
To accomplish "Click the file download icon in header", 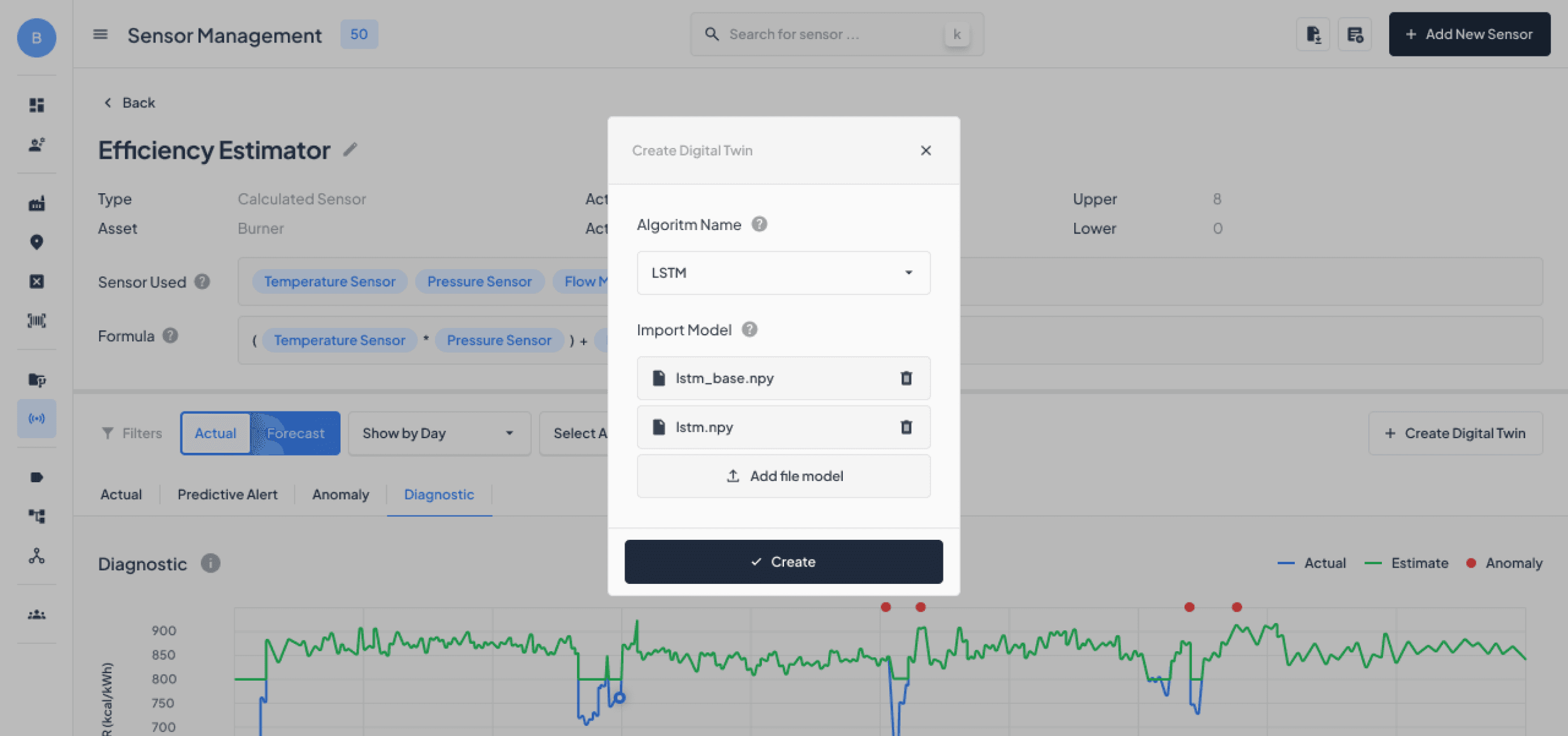I will tap(1313, 34).
